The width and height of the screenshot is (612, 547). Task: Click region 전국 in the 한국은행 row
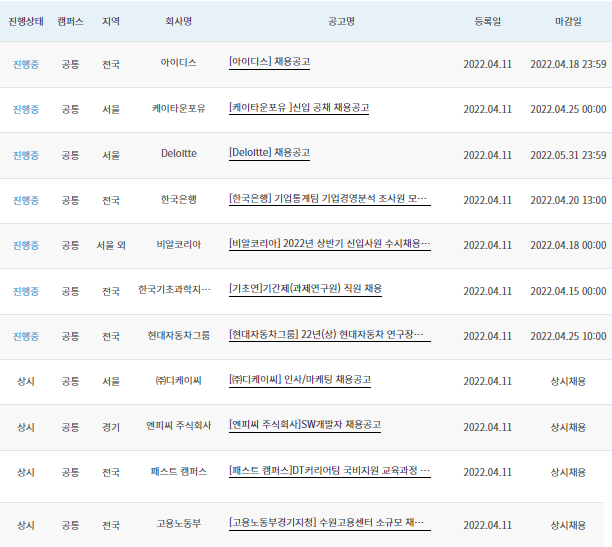(x=111, y=200)
